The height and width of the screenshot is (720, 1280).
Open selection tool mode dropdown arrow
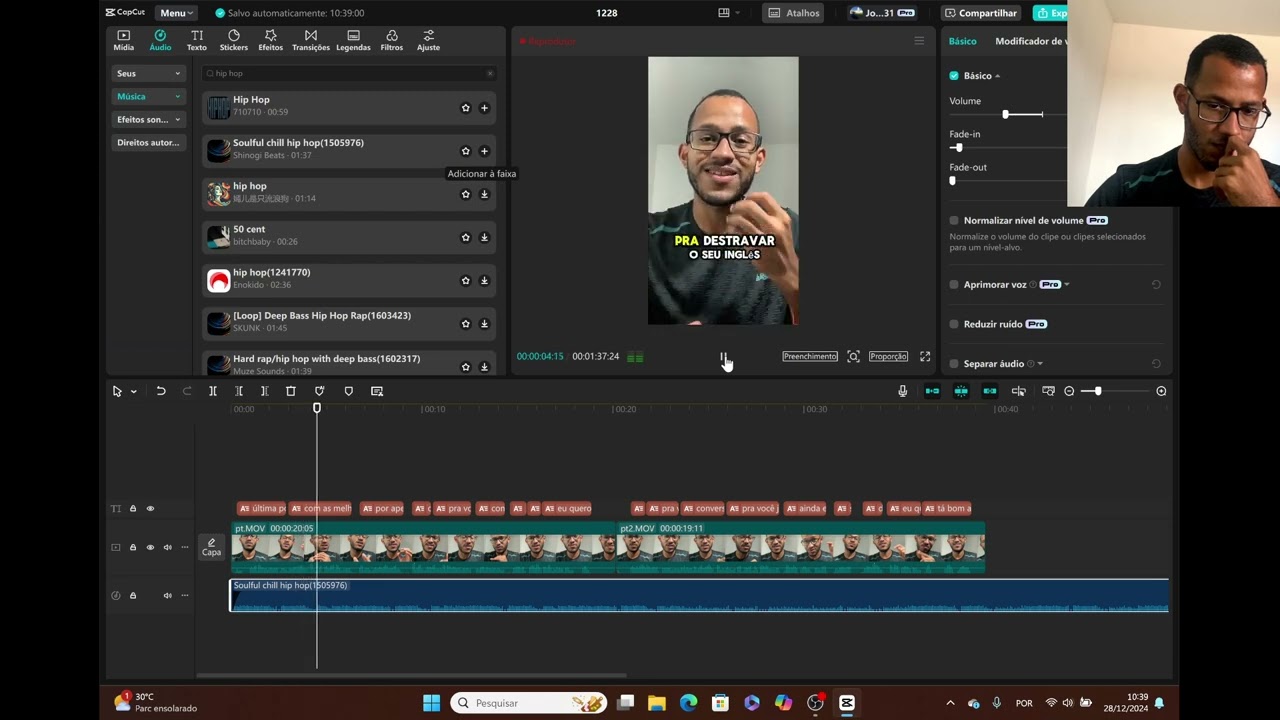coord(133,391)
